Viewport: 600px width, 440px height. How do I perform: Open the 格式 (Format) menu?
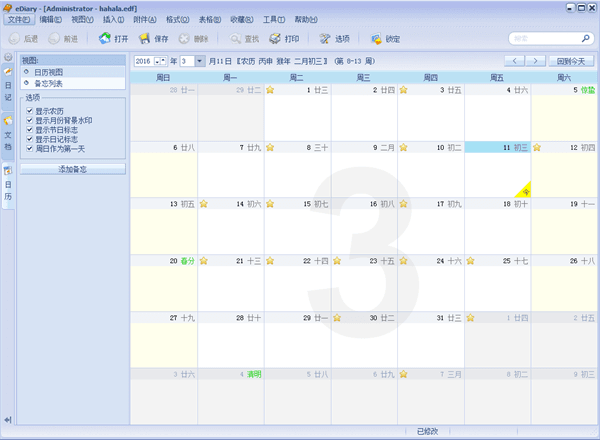coord(178,19)
